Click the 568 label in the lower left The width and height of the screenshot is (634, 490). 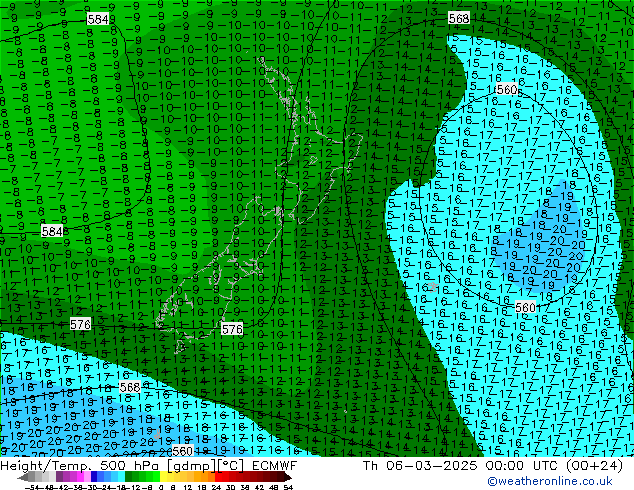coord(130,387)
